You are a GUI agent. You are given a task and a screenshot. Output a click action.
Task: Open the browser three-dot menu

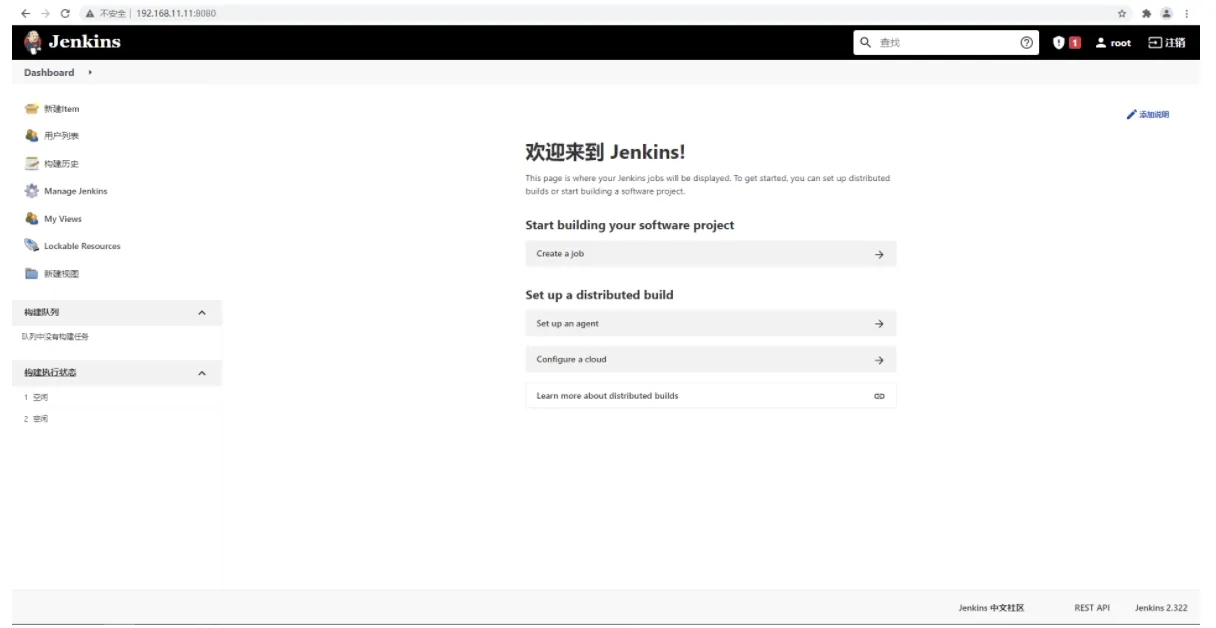[1187, 13]
